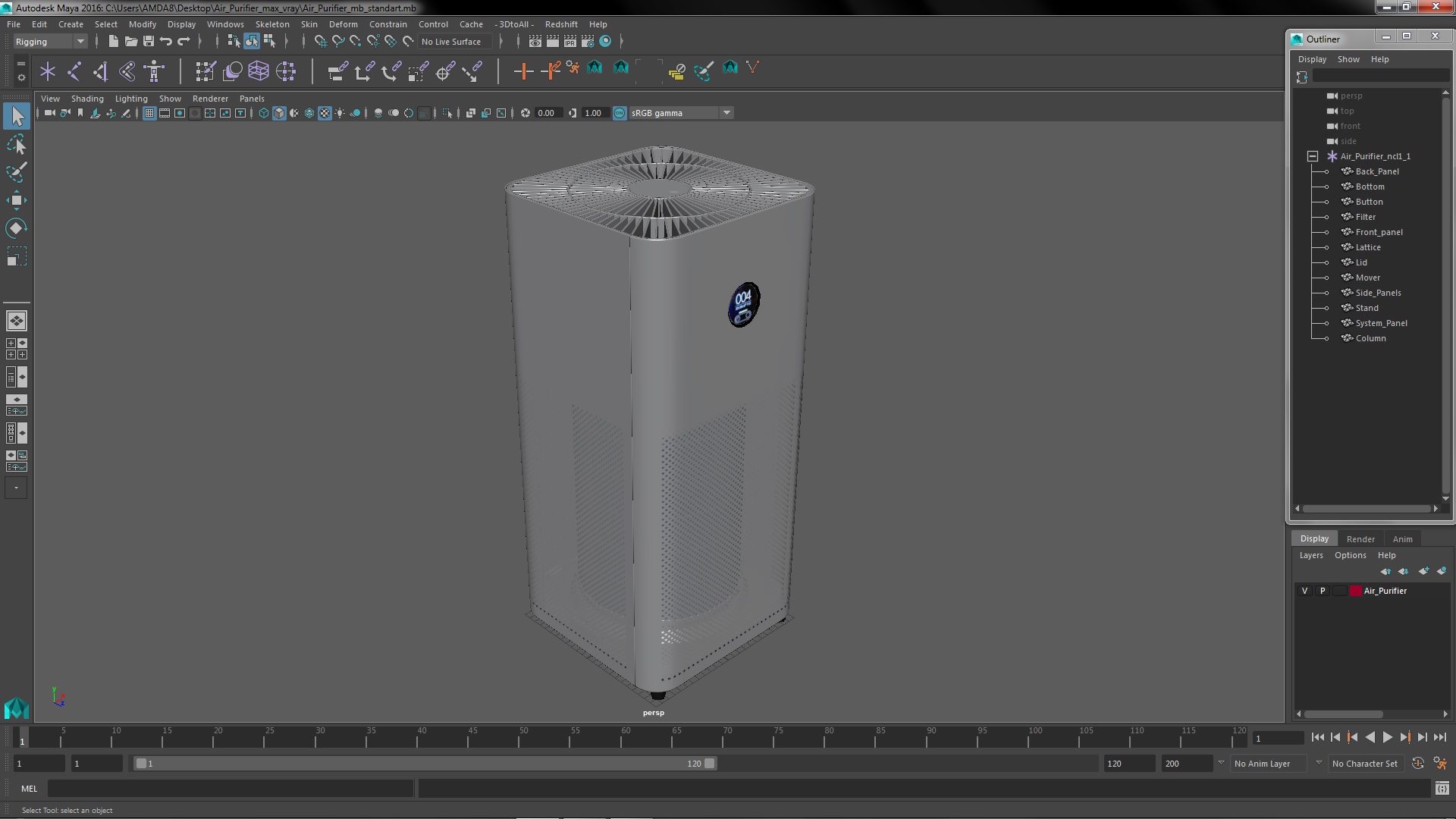
Task: Open the Layers menu in layer editor
Action: [1310, 555]
